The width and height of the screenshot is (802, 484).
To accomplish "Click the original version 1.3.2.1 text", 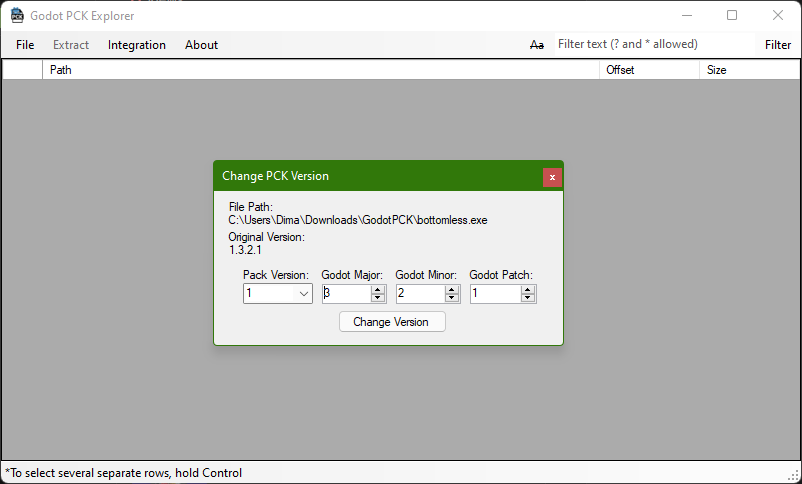I will 246,250.
